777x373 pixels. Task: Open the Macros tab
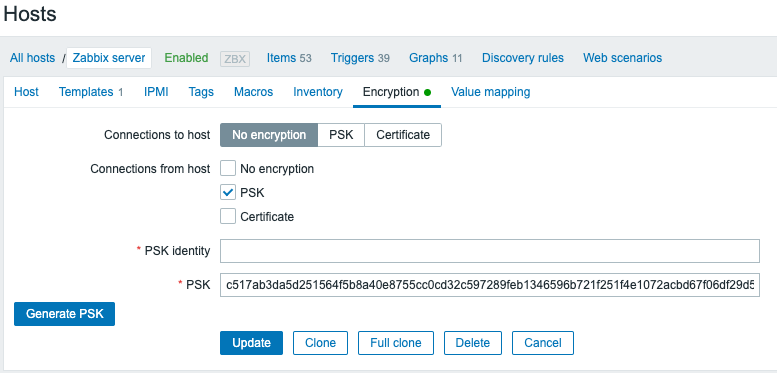[253, 92]
